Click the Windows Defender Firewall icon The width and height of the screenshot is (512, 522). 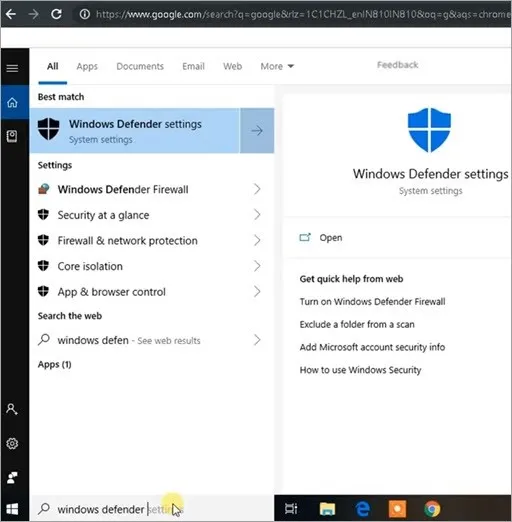click(x=44, y=189)
